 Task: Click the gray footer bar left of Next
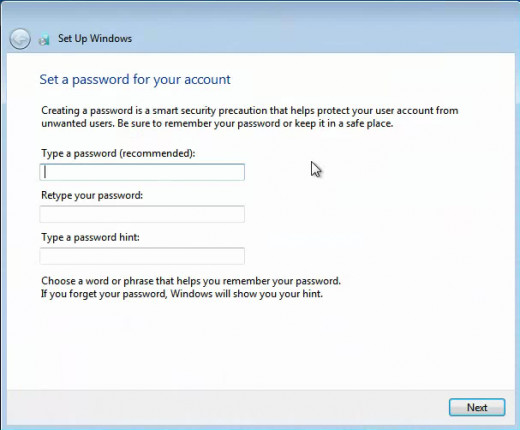pyautogui.click(x=227, y=407)
